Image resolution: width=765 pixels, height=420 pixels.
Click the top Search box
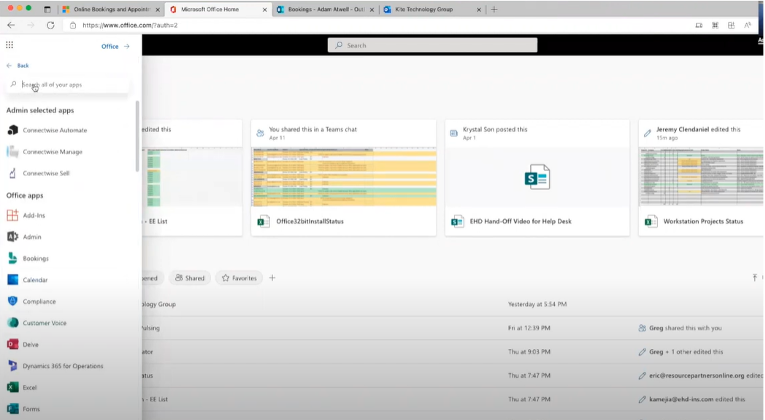coord(432,45)
